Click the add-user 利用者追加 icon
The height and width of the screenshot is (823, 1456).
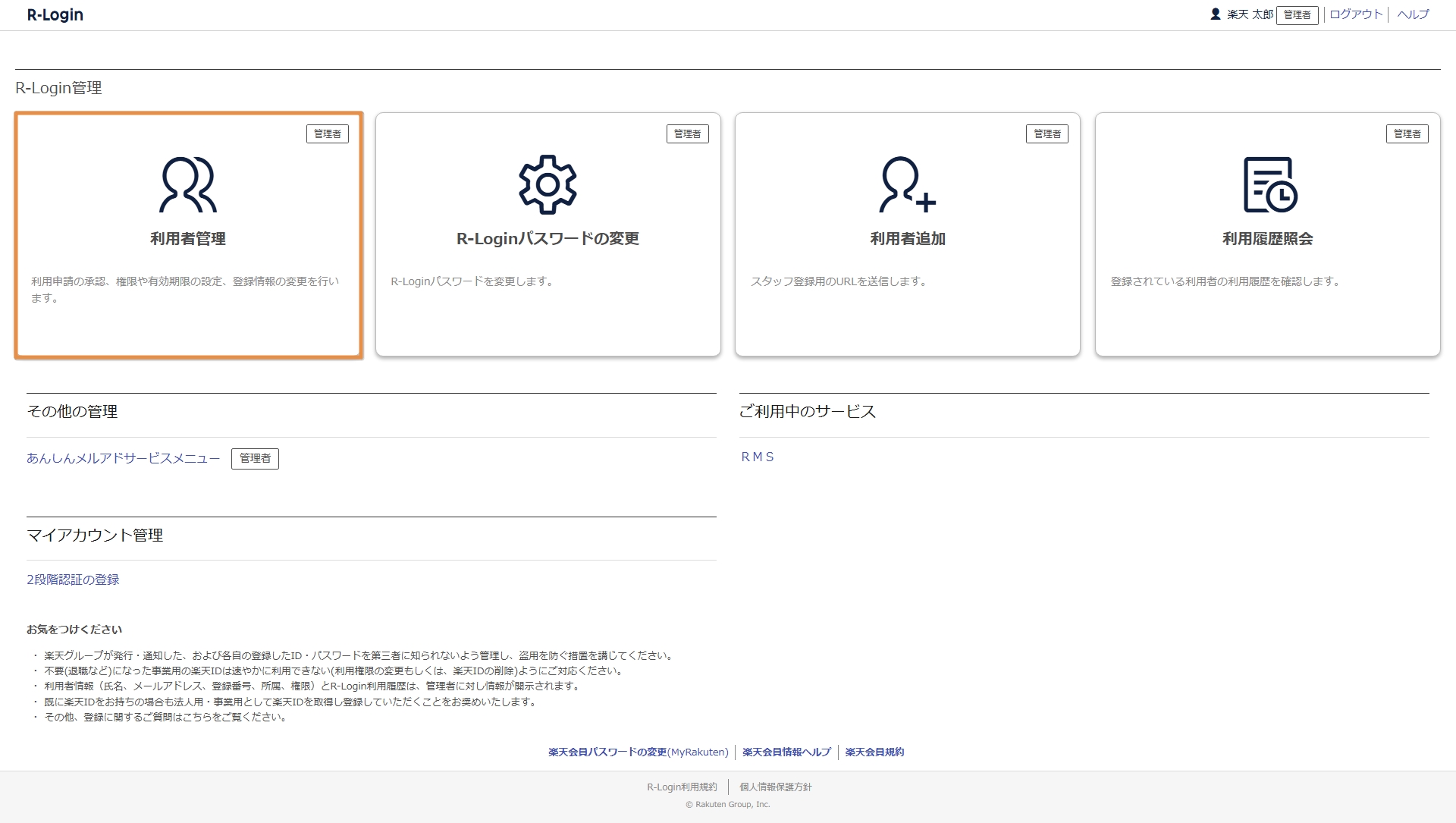(907, 184)
